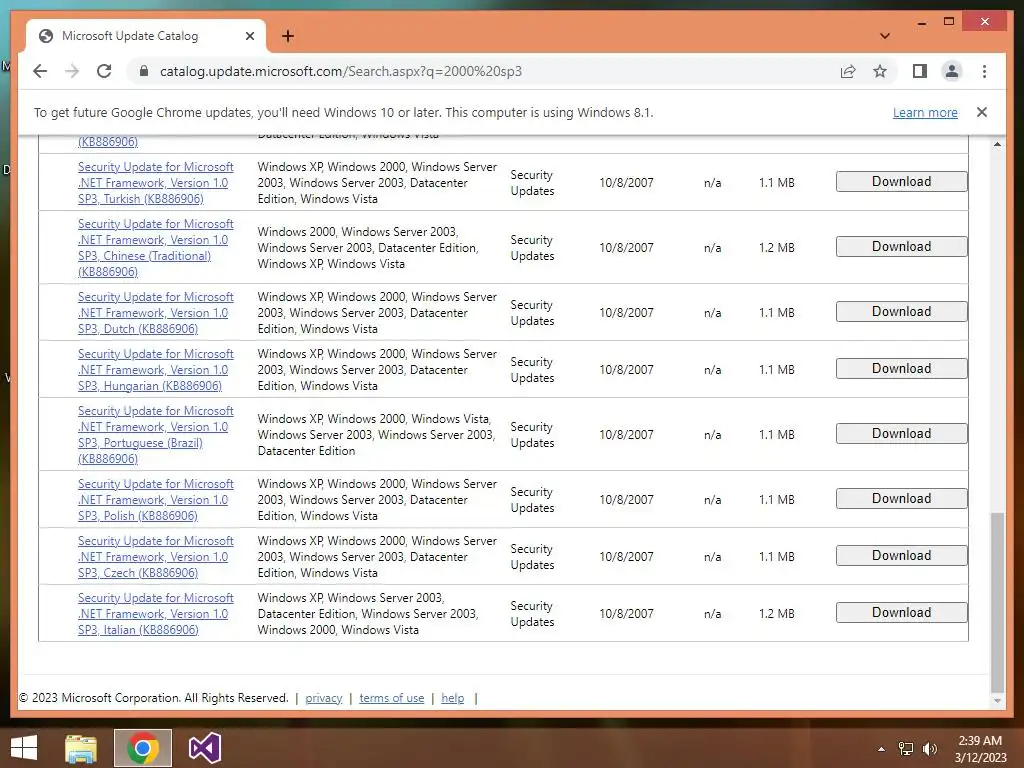Open File Explorer from taskbar
Viewport: 1024px width, 768px height.
point(81,748)
